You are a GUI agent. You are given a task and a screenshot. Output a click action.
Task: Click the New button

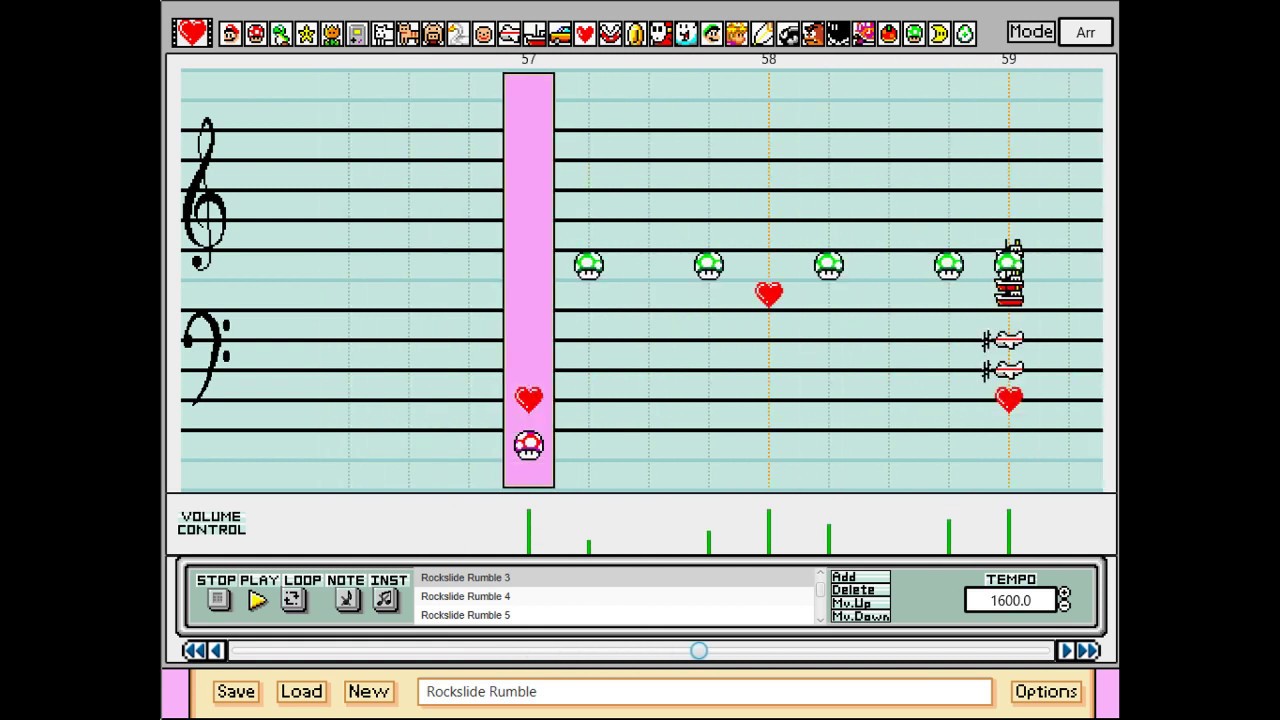pos(368,691)
